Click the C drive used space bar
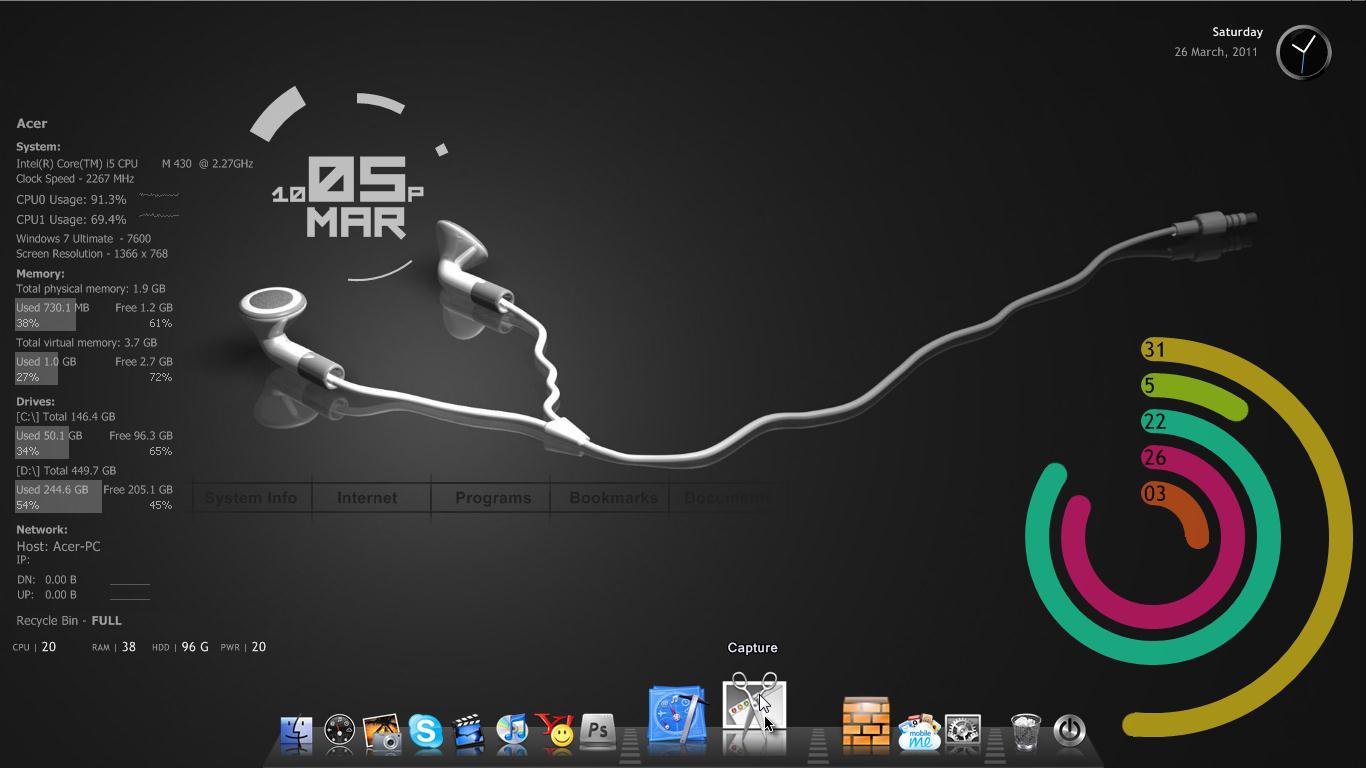Image resolution: width=1366 pixels, height=768 pixels. click(x=41, y=443)
